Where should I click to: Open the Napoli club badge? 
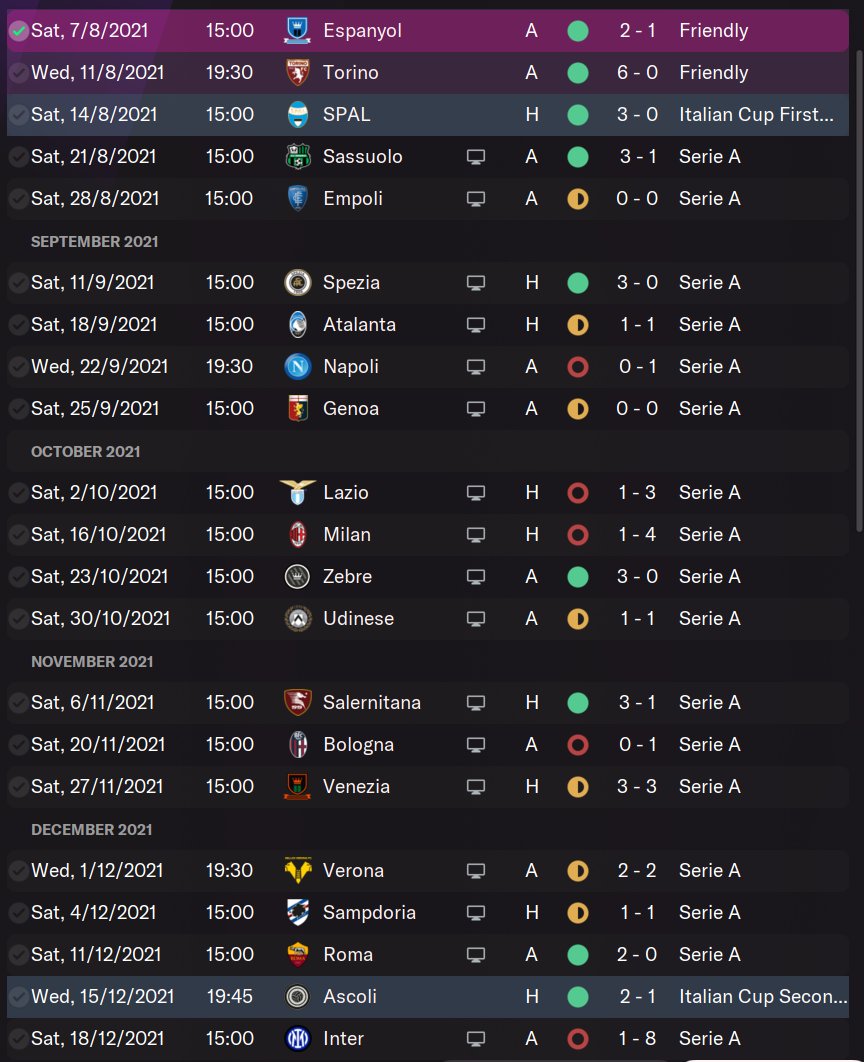tap(297, 367)
